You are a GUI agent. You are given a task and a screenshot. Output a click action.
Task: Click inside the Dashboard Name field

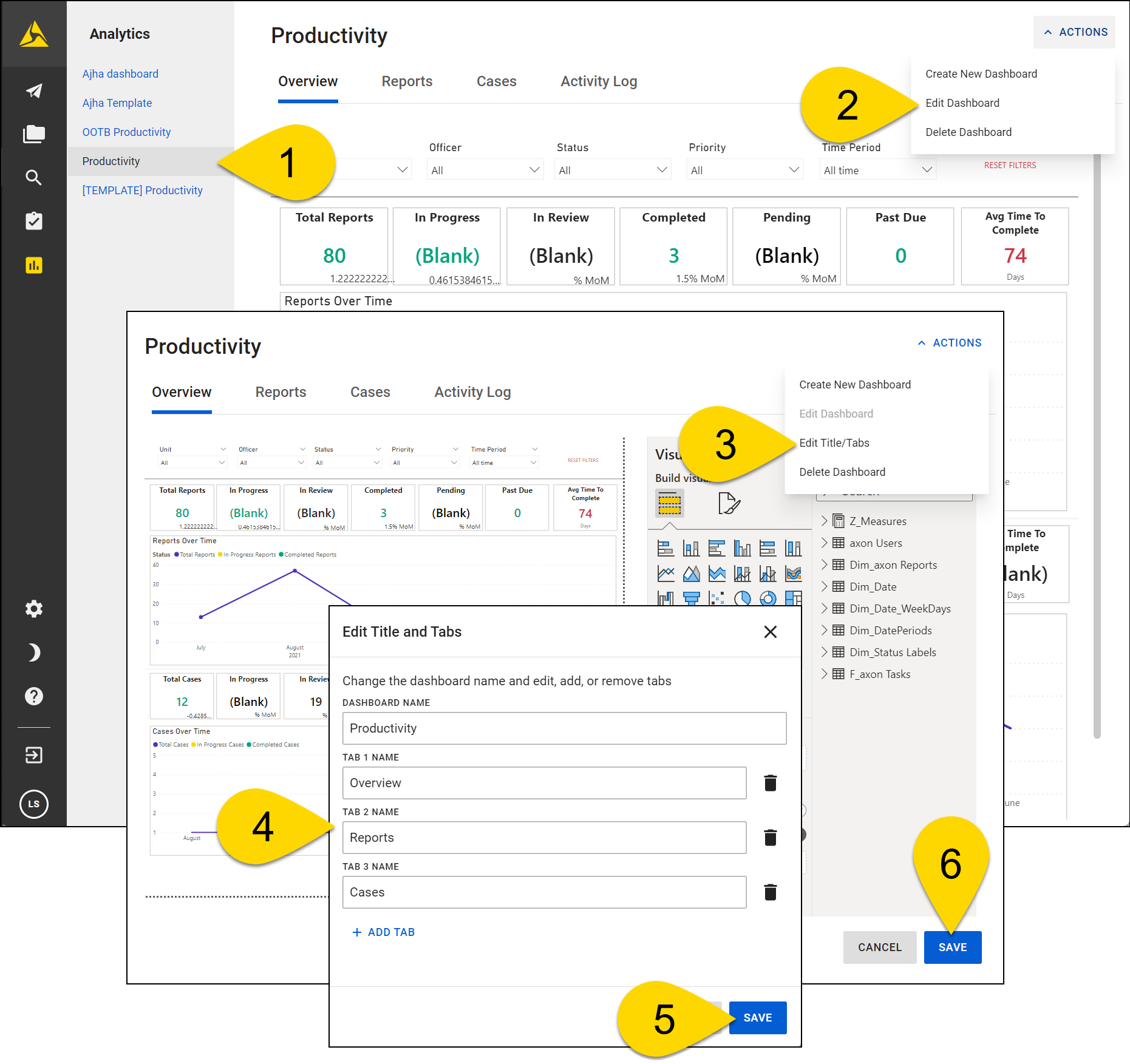563,728
